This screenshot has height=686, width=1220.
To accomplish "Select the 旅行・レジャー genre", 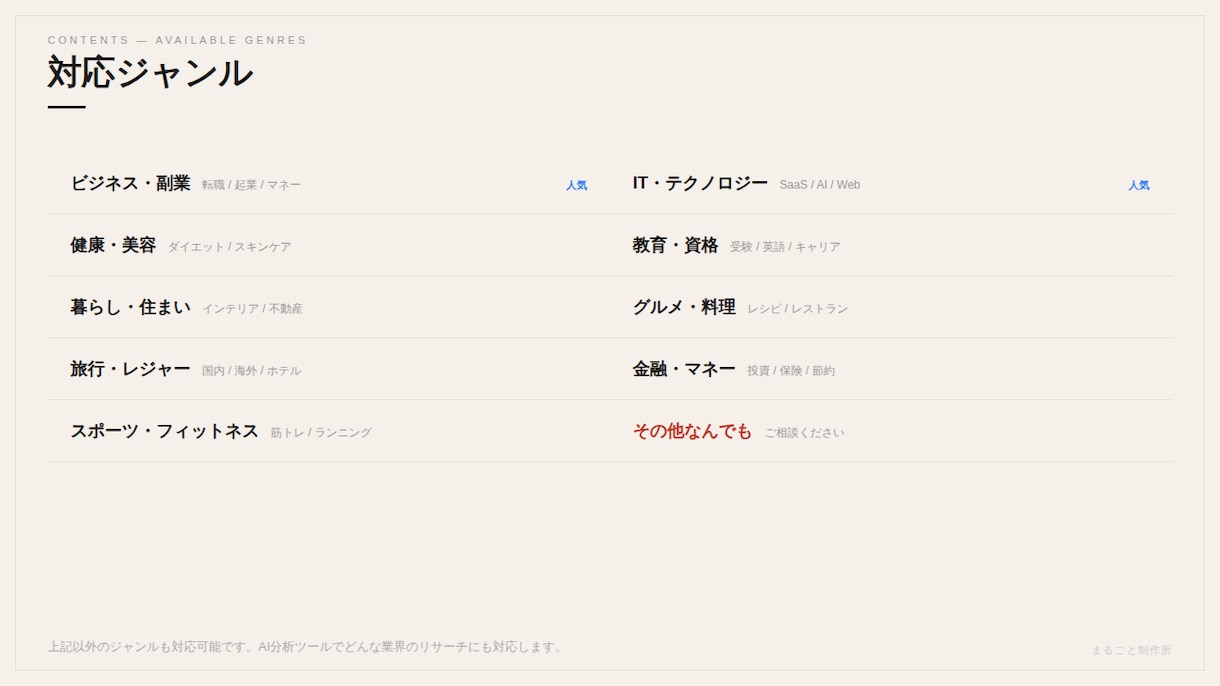I will 130,369.
